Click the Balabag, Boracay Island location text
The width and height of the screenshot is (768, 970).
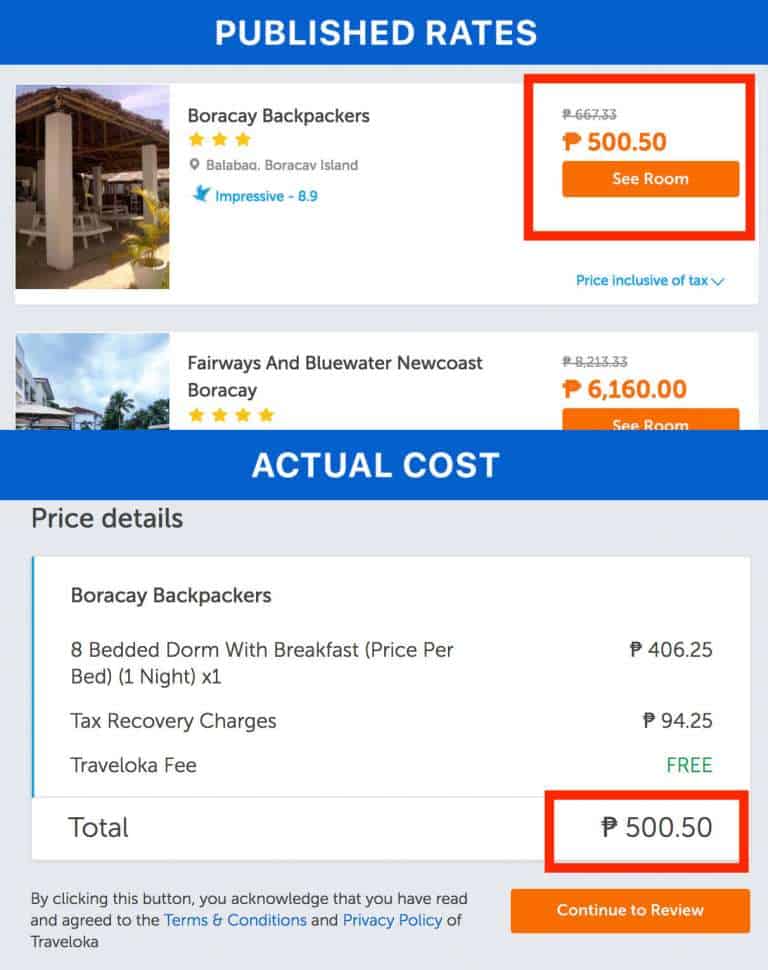281,165
